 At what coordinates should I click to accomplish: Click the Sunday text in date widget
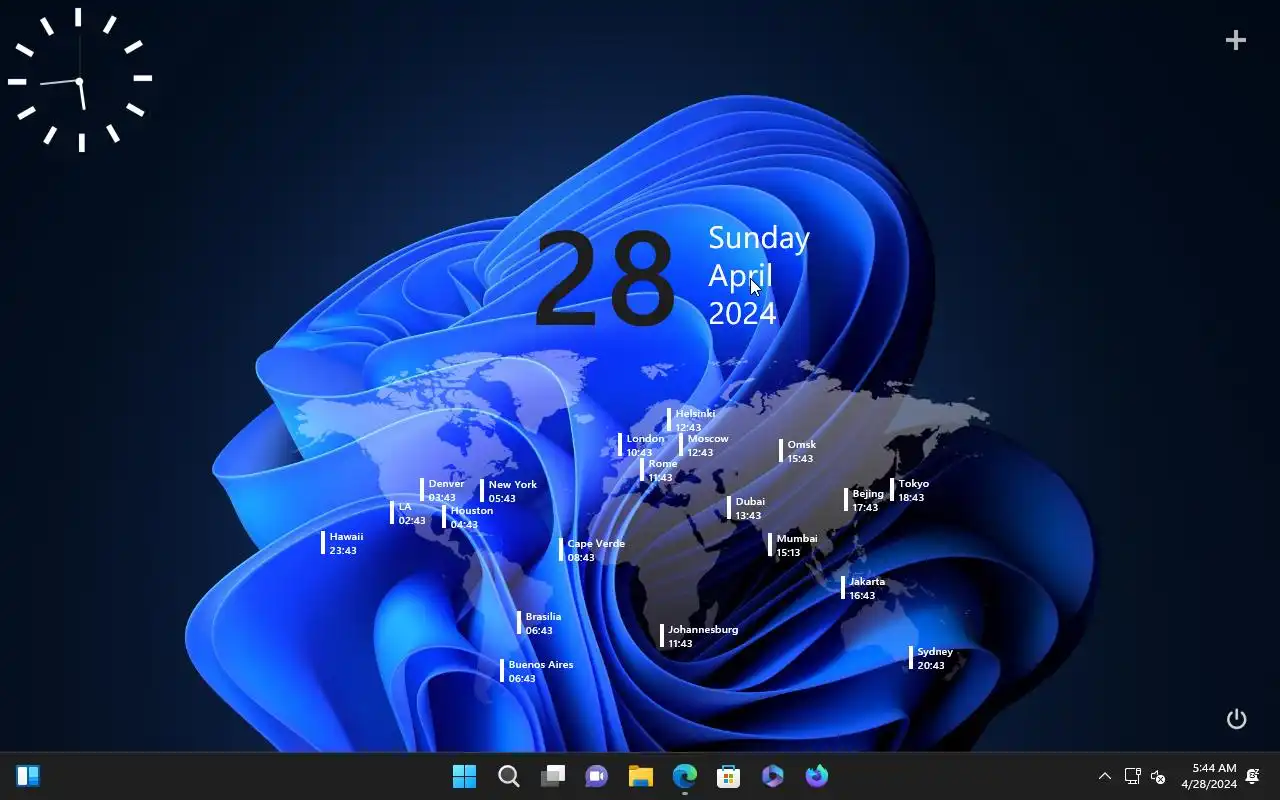pyautogui.click(x=759, y=238)
